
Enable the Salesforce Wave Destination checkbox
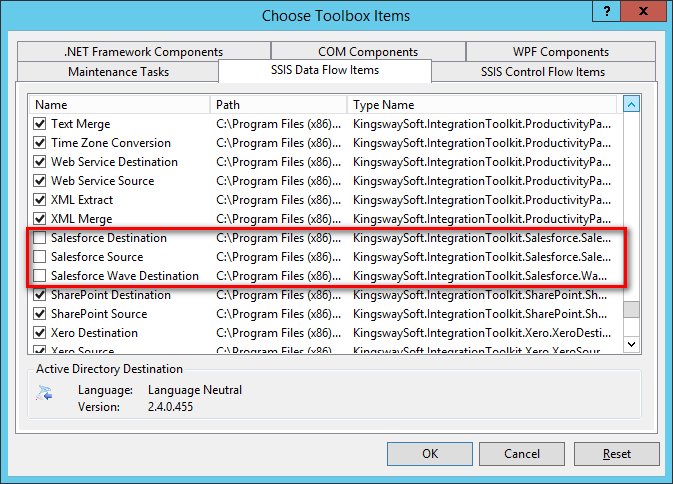39,275
